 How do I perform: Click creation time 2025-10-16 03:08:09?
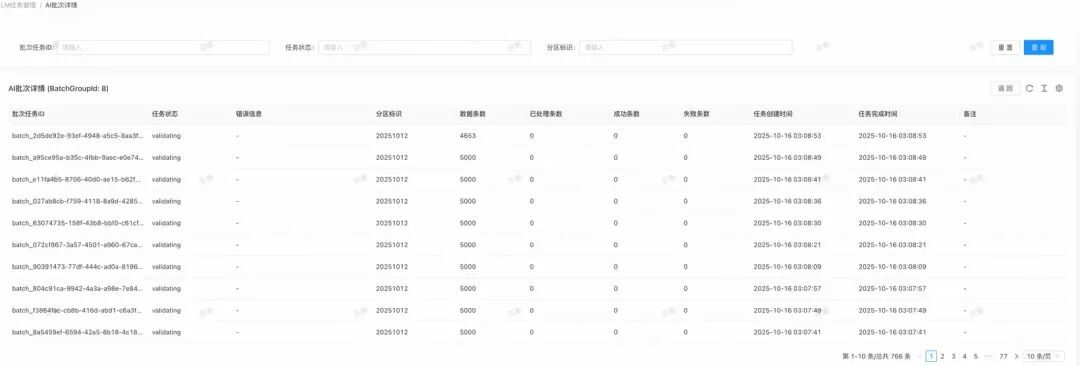[787, 267]
